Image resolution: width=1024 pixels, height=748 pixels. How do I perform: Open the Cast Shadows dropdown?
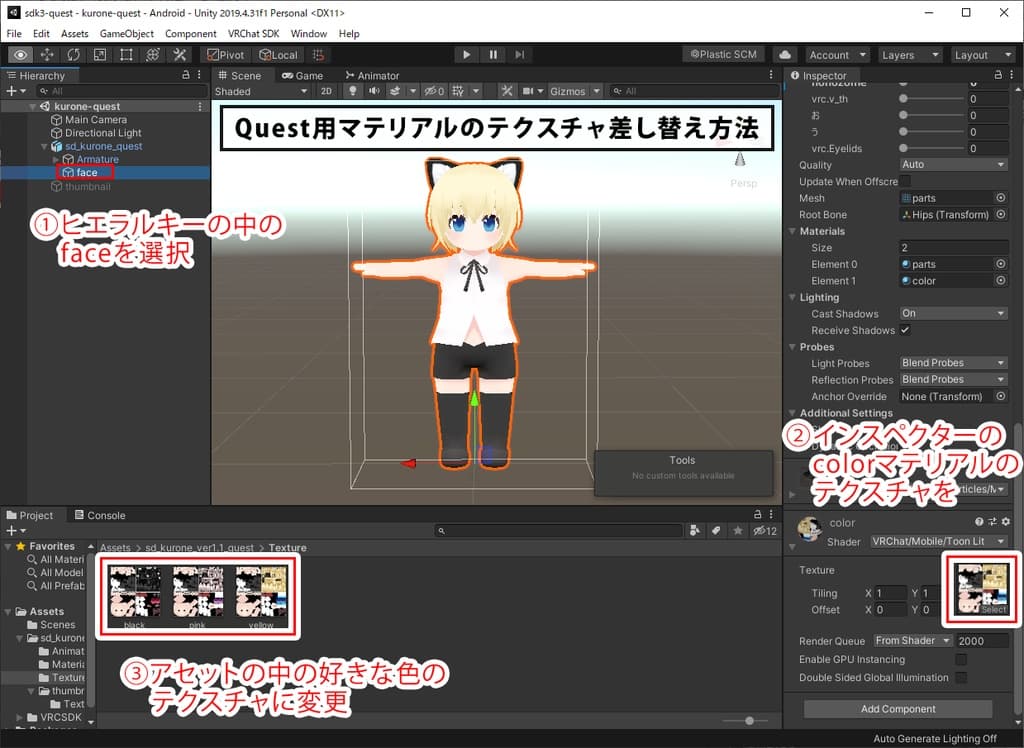[953, 314]
